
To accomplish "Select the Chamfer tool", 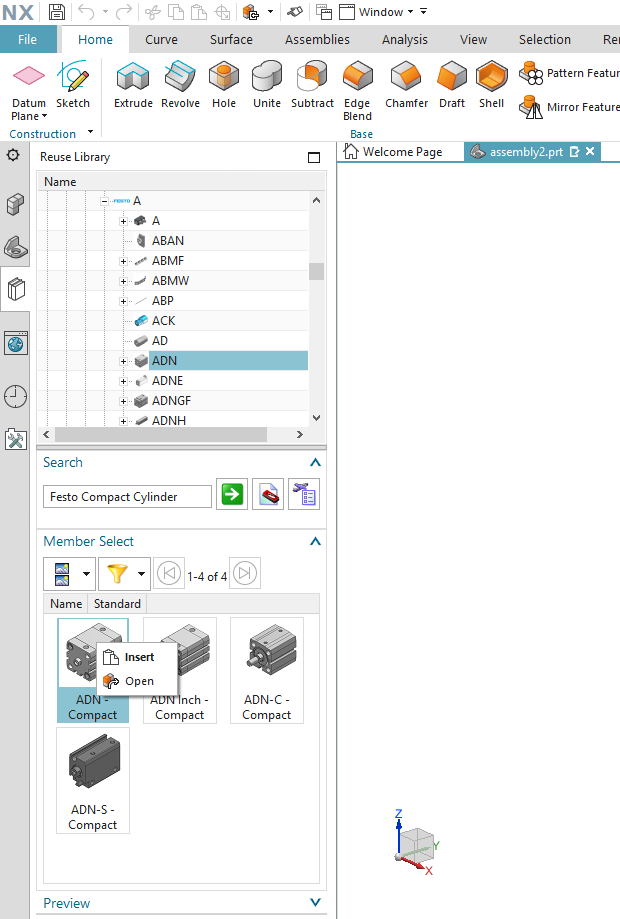I will pos(406,84).
